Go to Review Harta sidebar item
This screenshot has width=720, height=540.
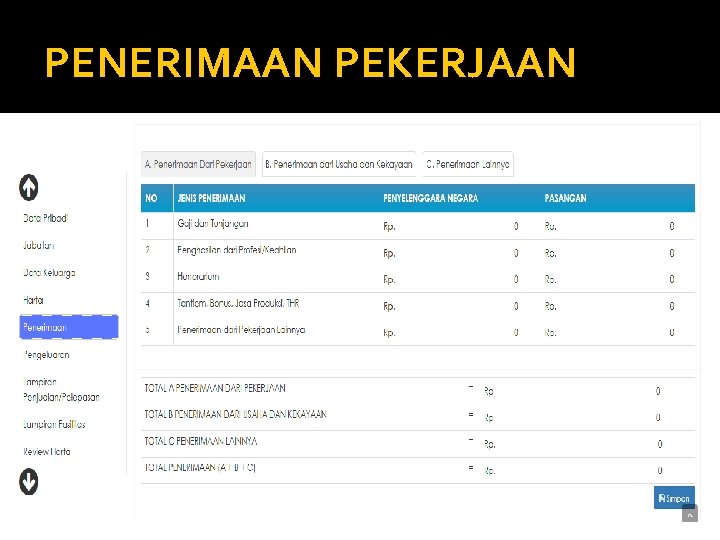(47, 451)
